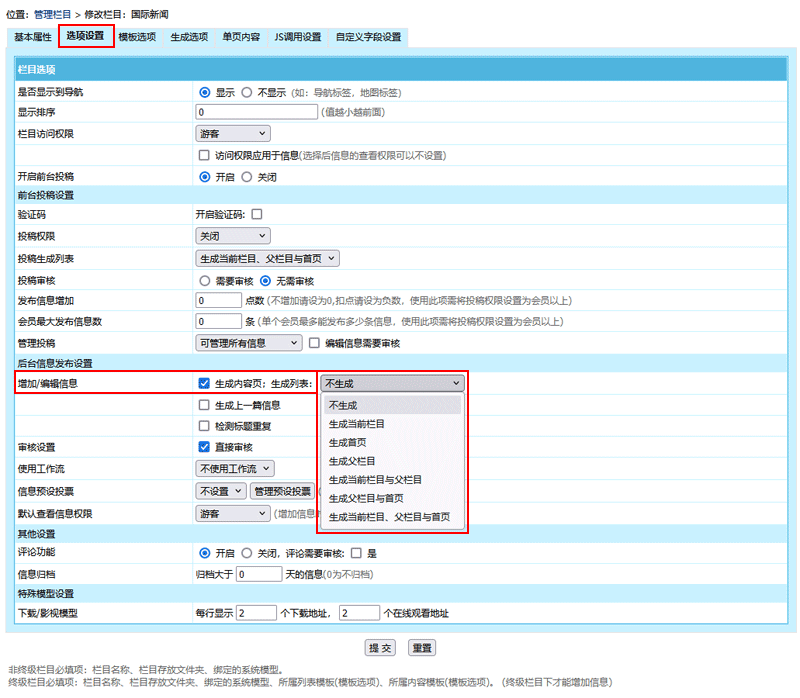Expand the 栏目访问权限 dropdown
800x698 pixels.
tap(233, 133)
